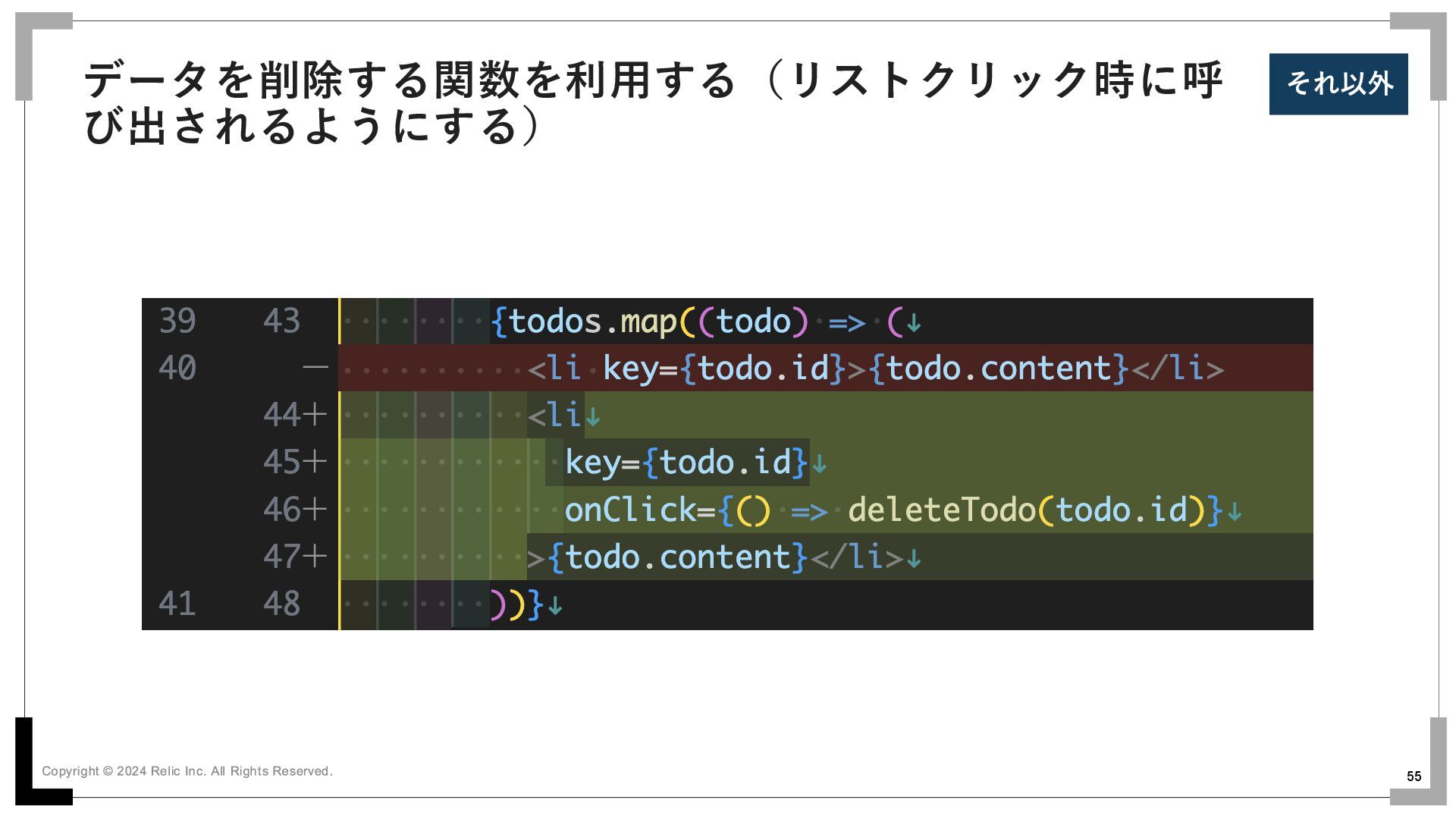Click the closing ))} on line 48
The image size is (1456, 819).
tap(517, 604)
